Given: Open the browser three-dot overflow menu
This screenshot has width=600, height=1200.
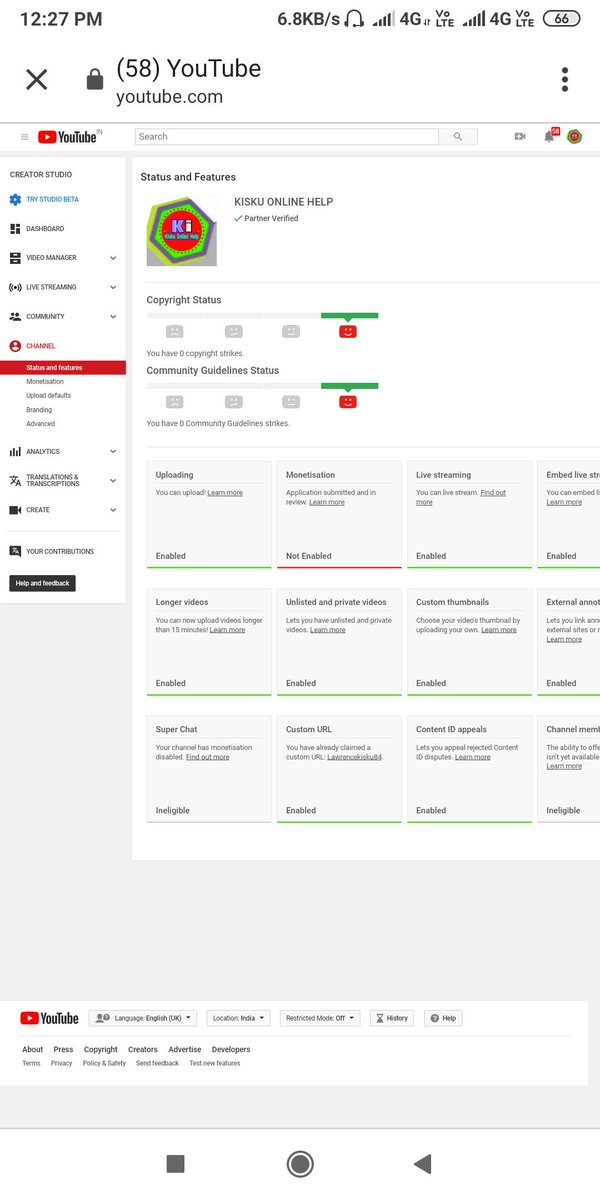Looking at the screenshot, I should [565, 80].
